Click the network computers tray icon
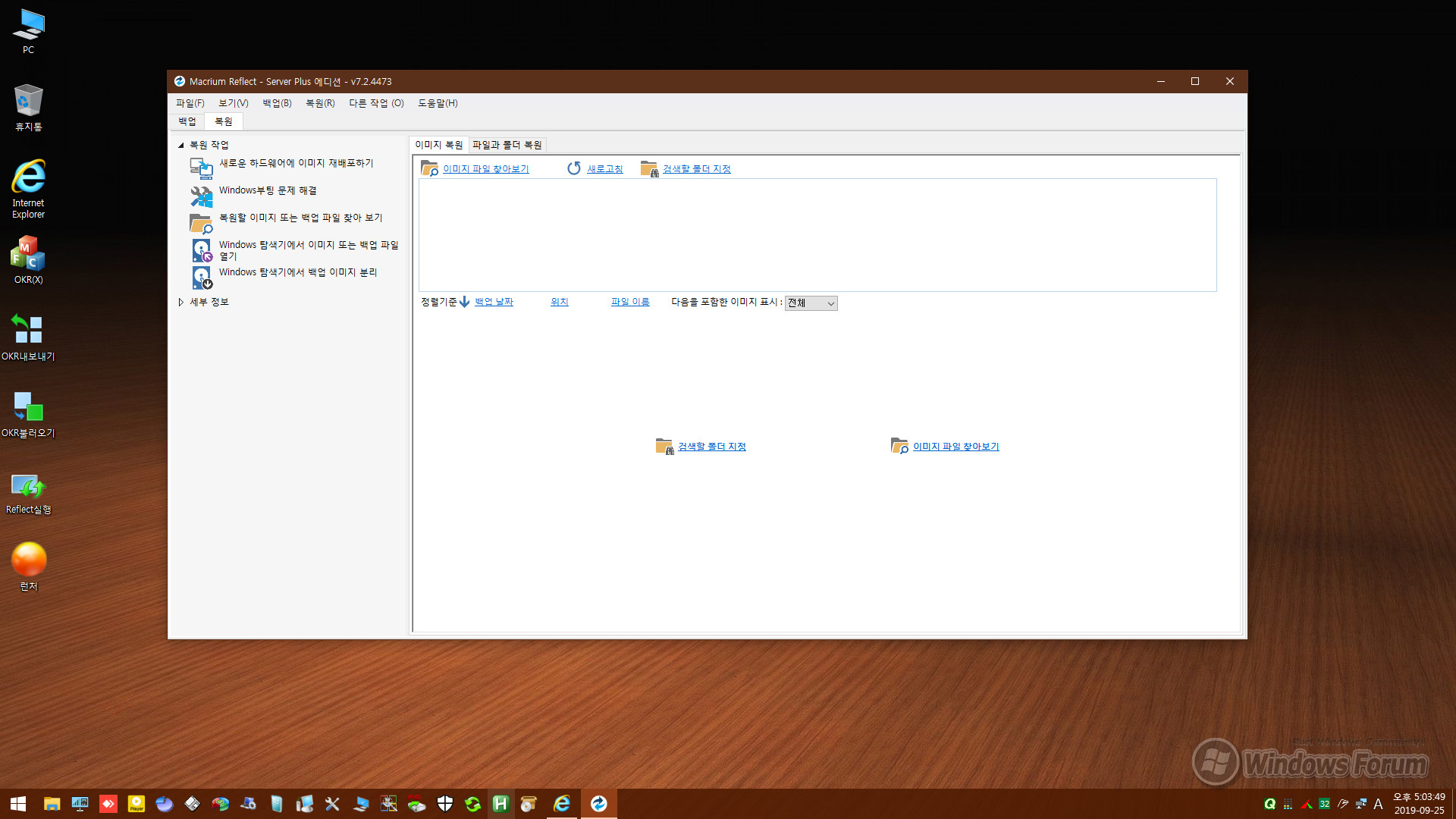Image resolution: width=1456 pixels, height=819 pixels. pyautogui.click(x=1361, y=804)
